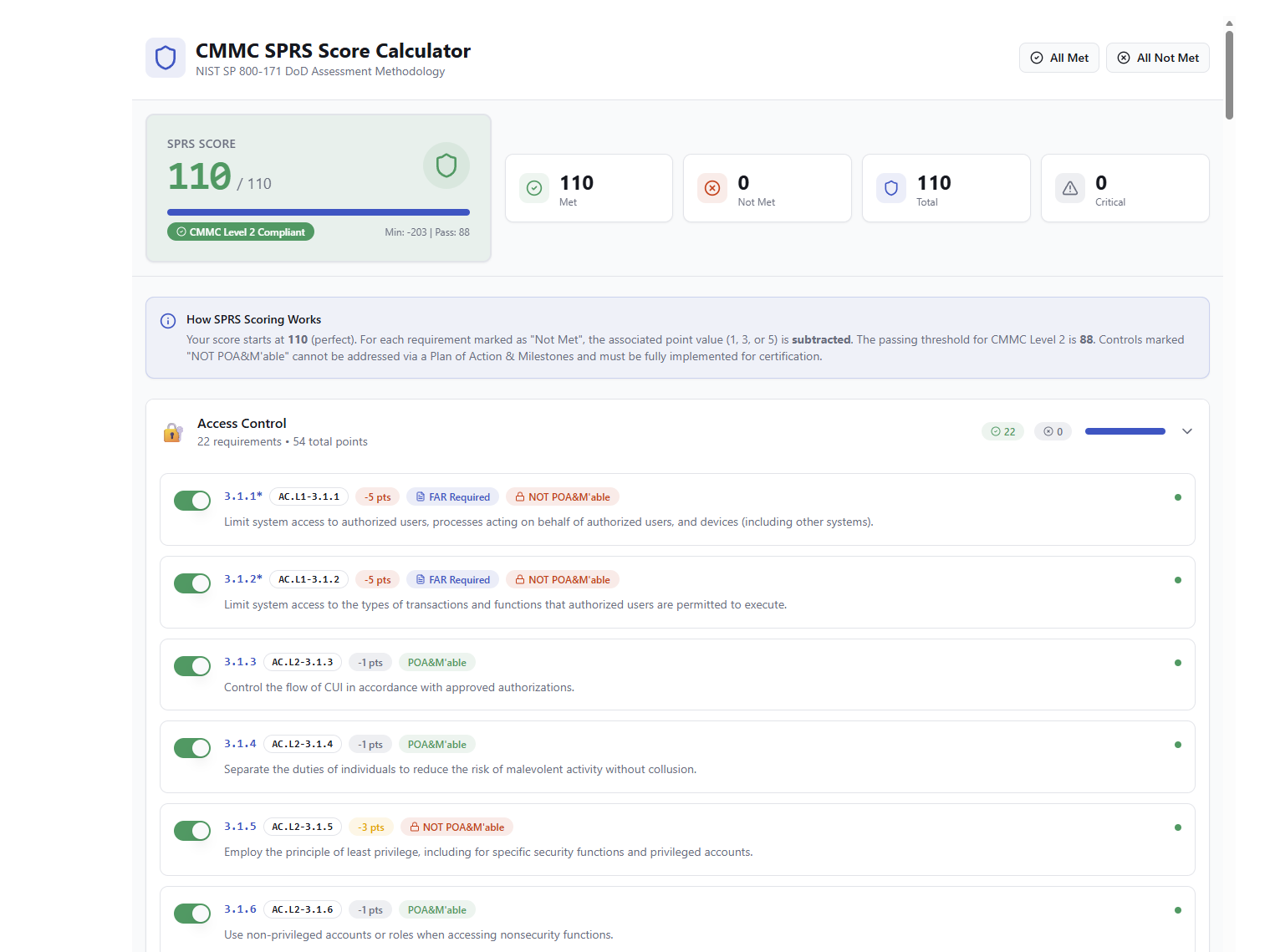Image resolution: width=1270 pixels, height=952 pixels.
Task: Click the page vertical scrollbar thumb
Action: pyautogui.click(x=1229, y=75)
